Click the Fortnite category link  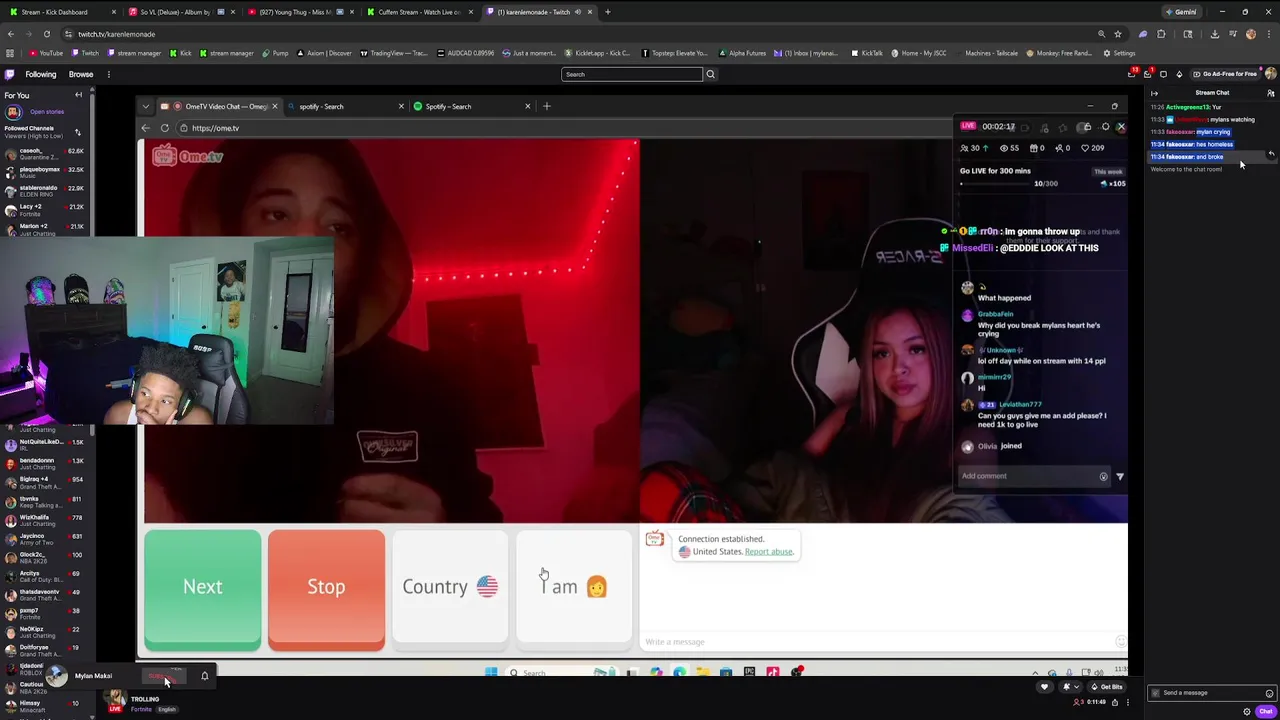(x=141, y=709)
